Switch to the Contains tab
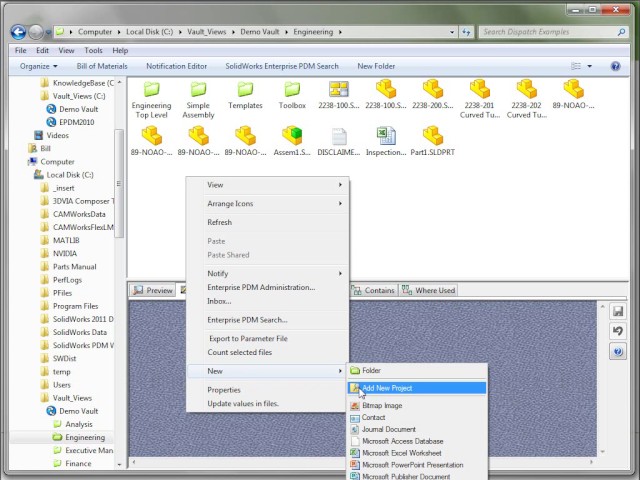This screenshot has width=640, height=480. [373, 291]
